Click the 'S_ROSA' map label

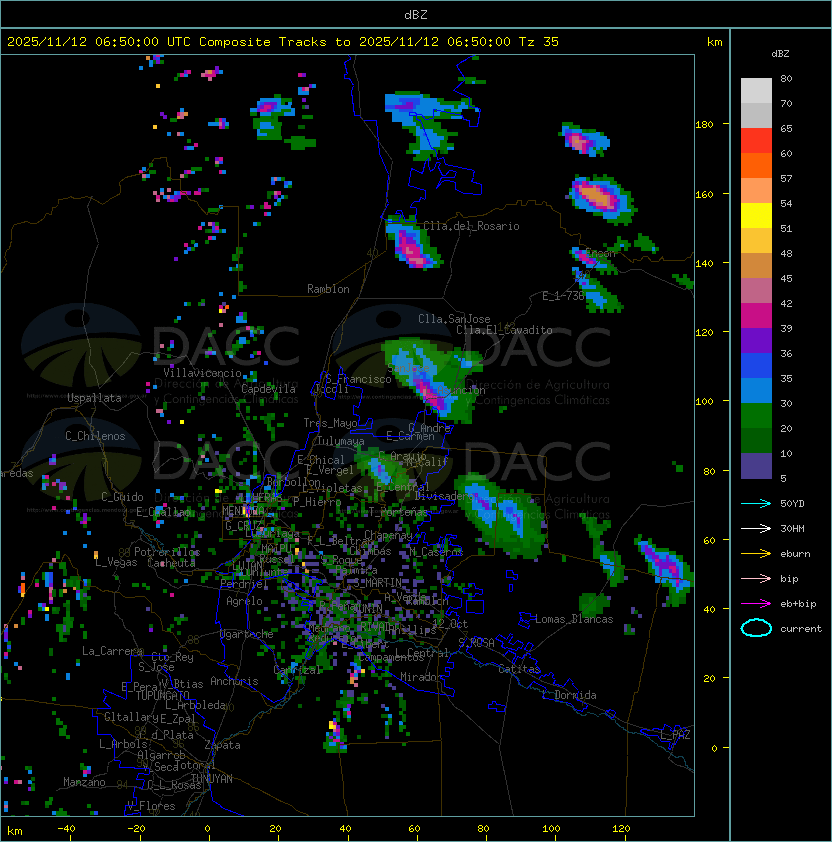[x=476, y=642]
